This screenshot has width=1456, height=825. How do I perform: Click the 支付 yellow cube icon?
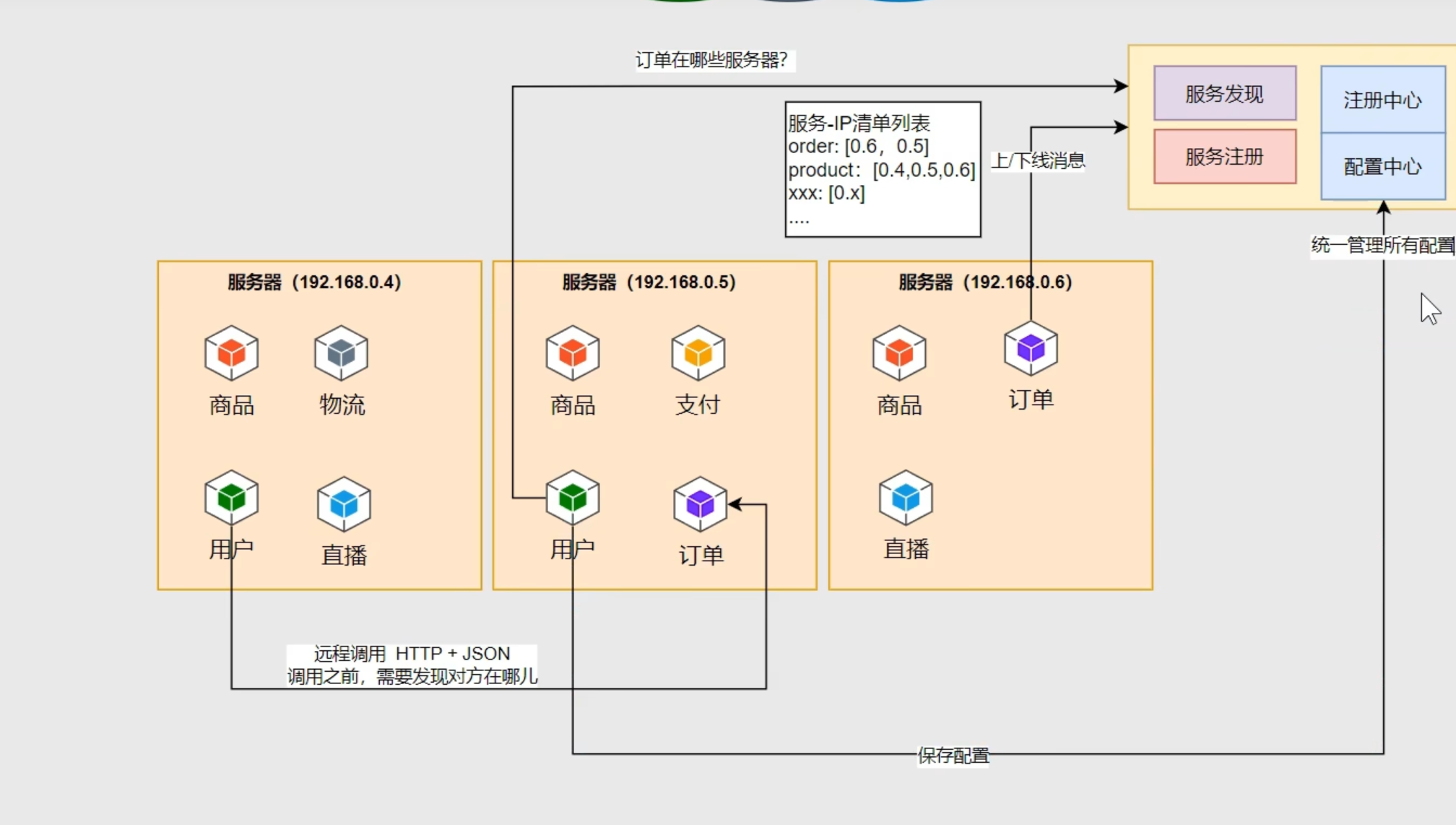click(698, 353)
